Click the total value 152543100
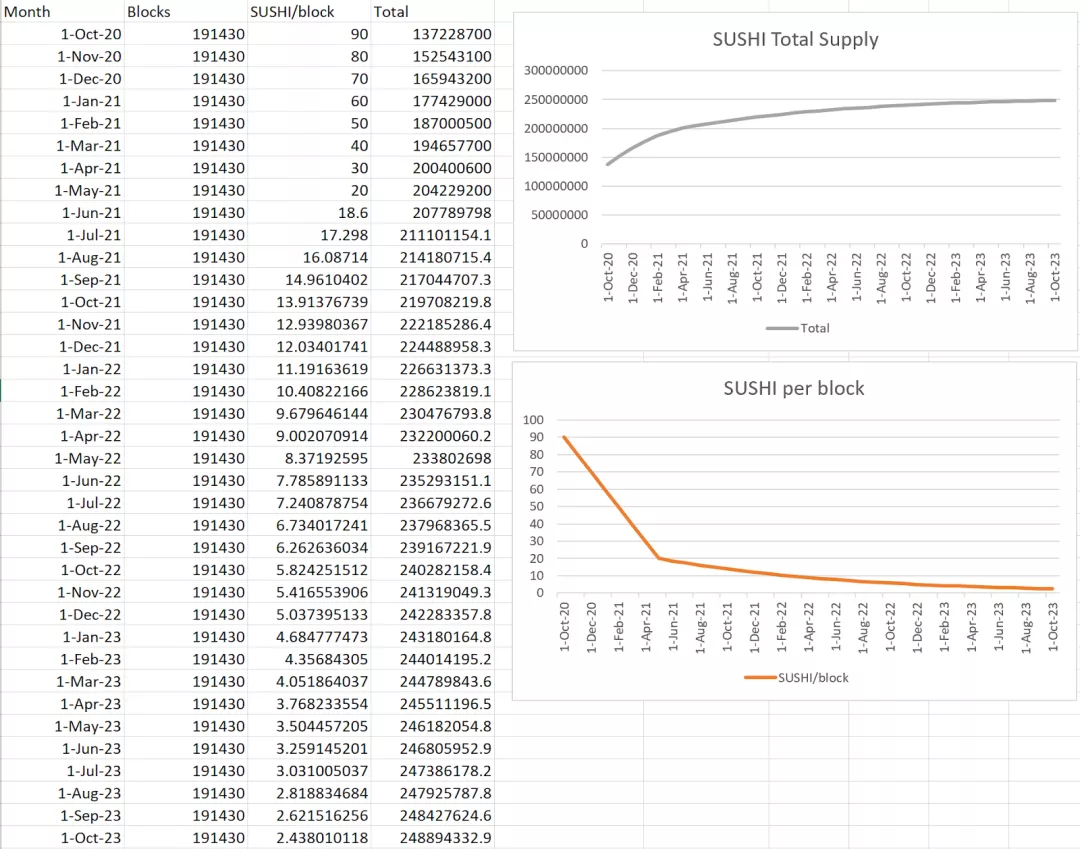Viewport: 1080px width, 849px height. click(432, 56)
